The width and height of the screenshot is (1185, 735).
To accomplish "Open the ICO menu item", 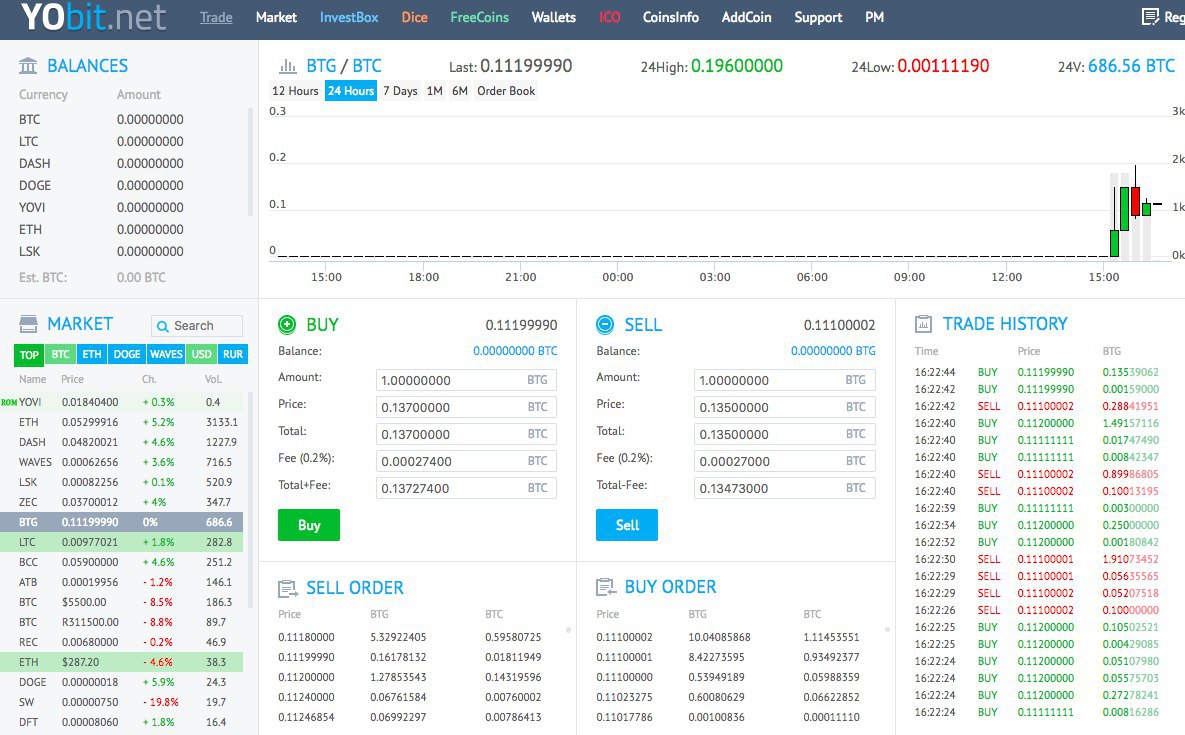I will 609,17.
